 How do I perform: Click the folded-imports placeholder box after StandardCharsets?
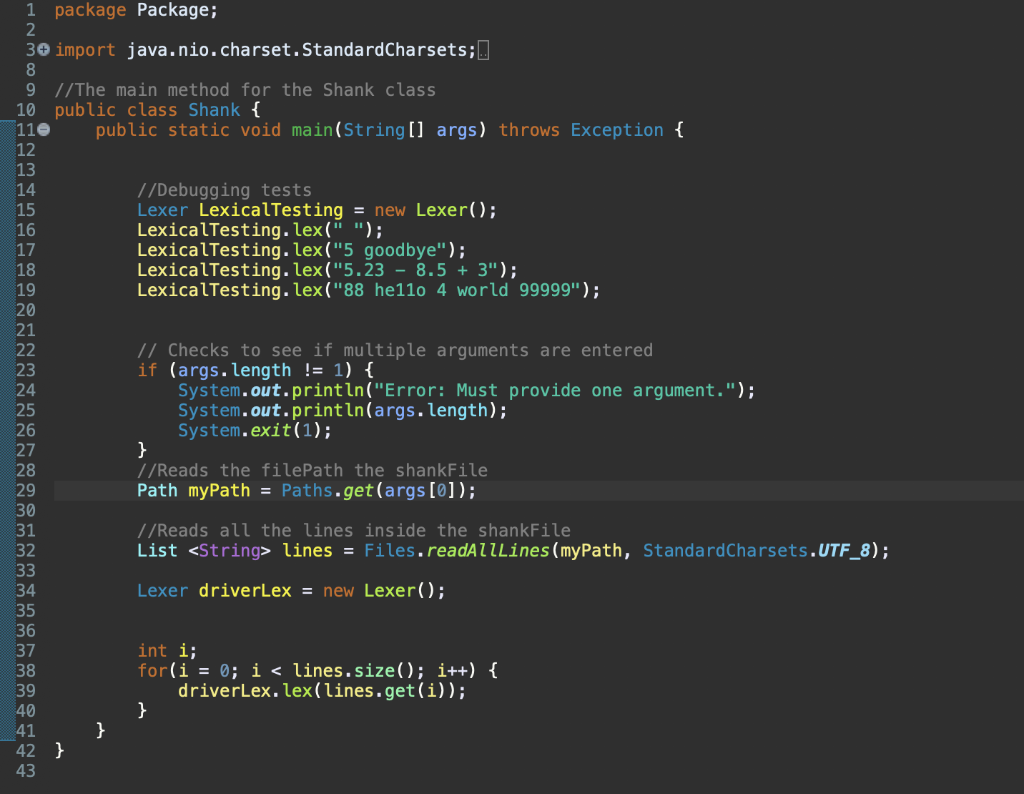tap(483, 50)
